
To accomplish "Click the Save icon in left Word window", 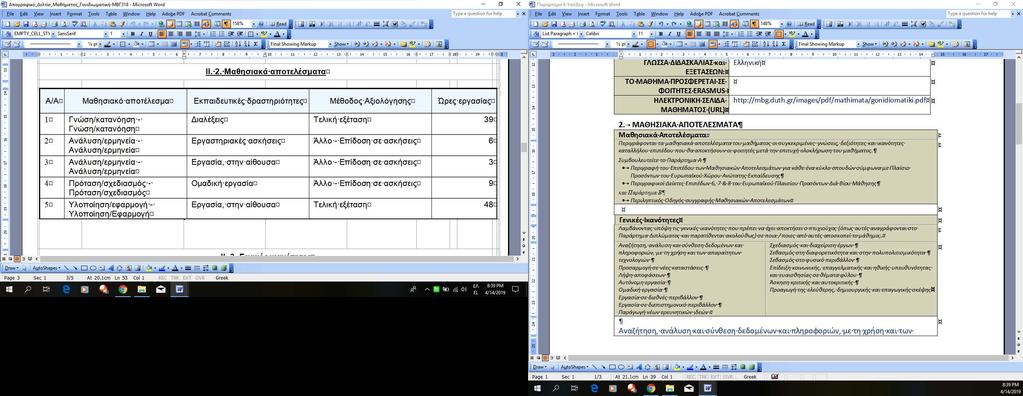I will pyautogui.click(x=26, y=24).
